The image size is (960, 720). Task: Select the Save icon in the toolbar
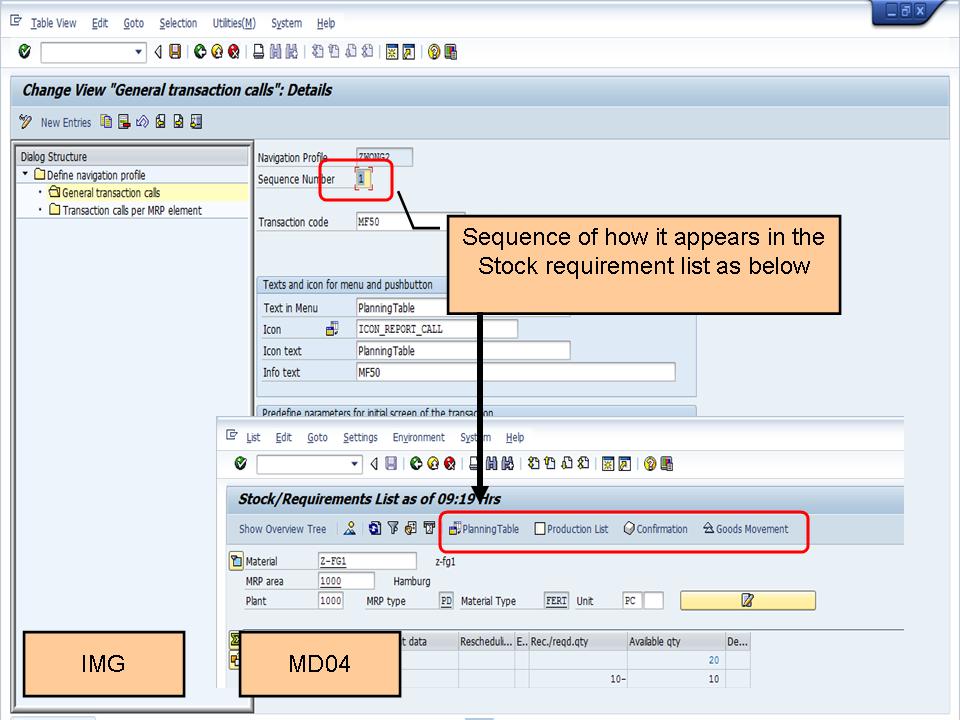[x=176, y=52]
